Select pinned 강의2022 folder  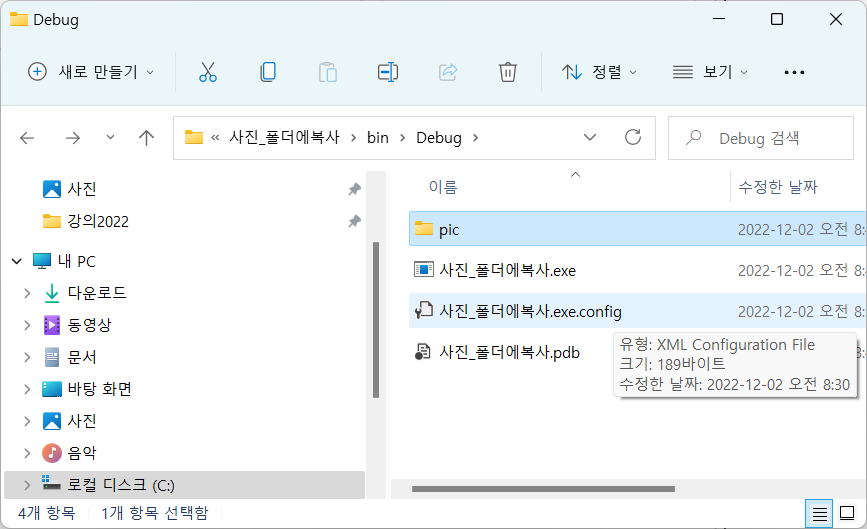pos(86,221)
